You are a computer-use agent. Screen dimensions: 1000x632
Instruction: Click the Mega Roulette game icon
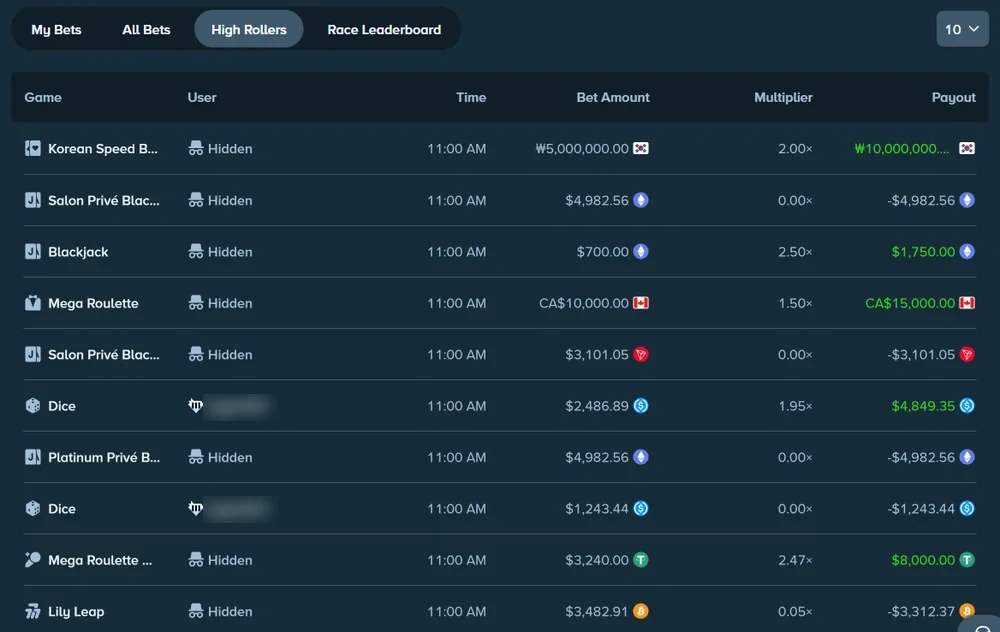coord(33,303)
